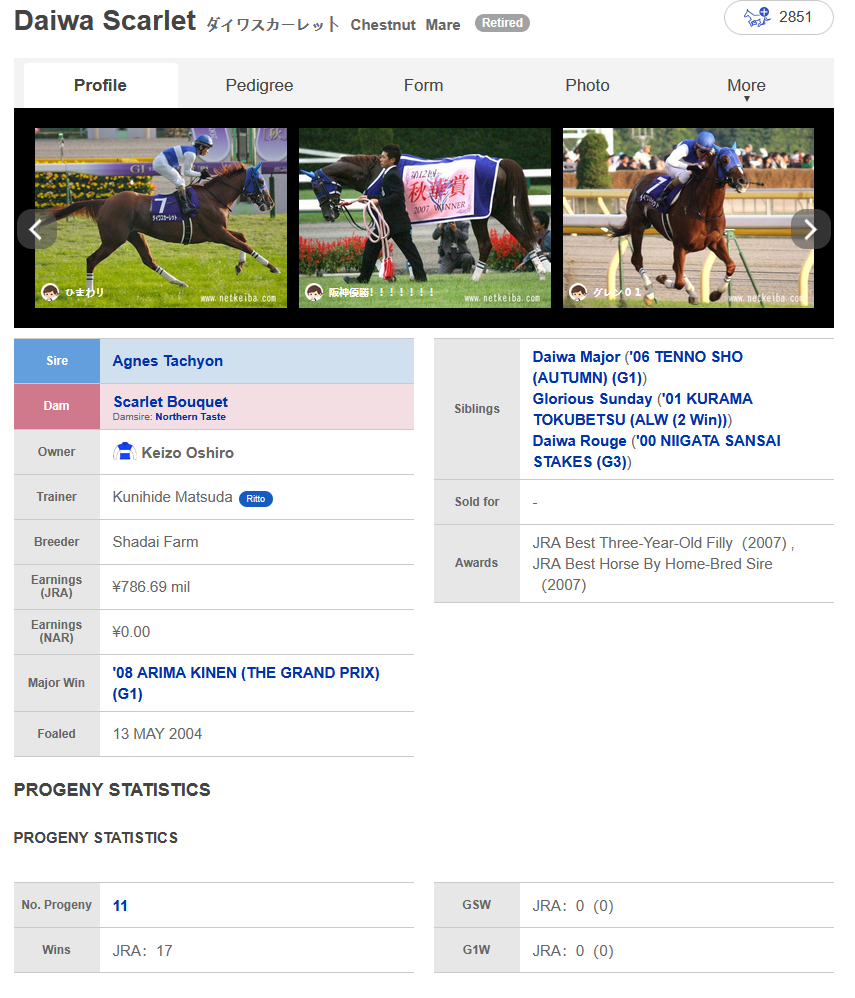
Task: Click the JRA Best Three-Year-Old Filly award text
Action: click(x=661, y=543)
